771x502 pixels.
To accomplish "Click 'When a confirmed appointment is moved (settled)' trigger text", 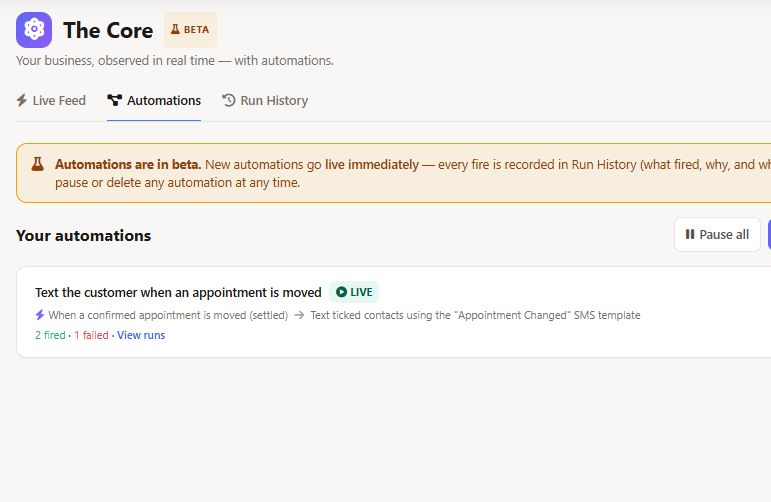I will click(168, 315).
